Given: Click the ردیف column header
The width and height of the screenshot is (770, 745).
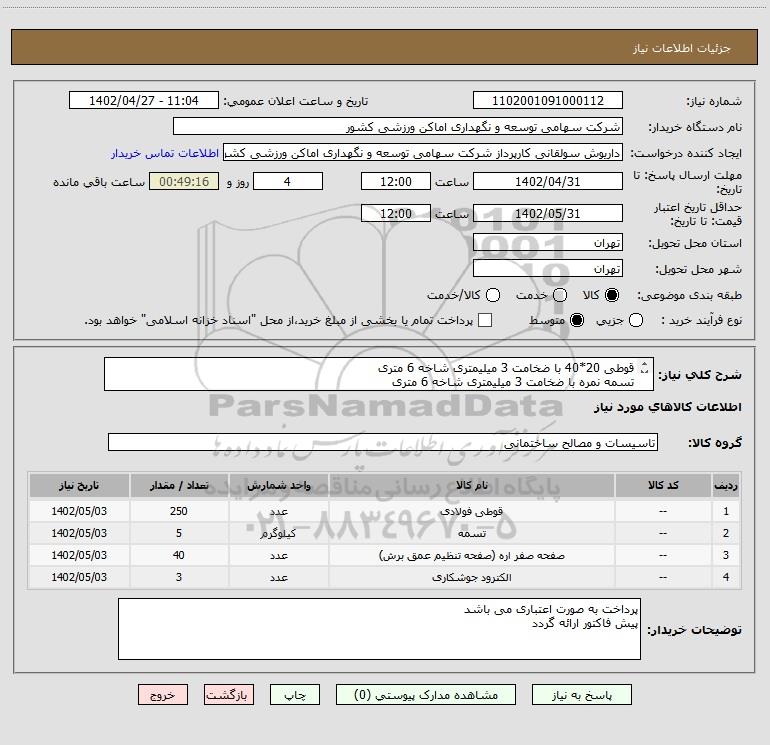Looking at the screenshot, I should coord(726,485).
